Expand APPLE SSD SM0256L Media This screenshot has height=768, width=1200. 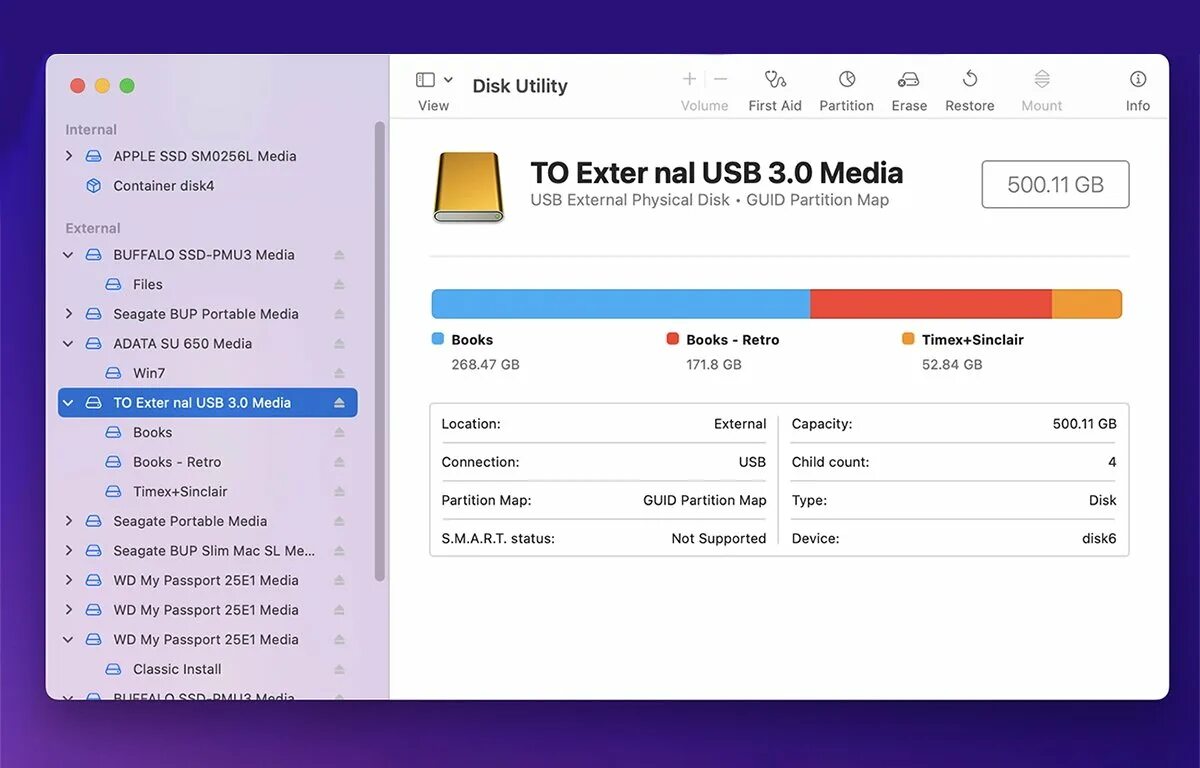tap(68, 156)
